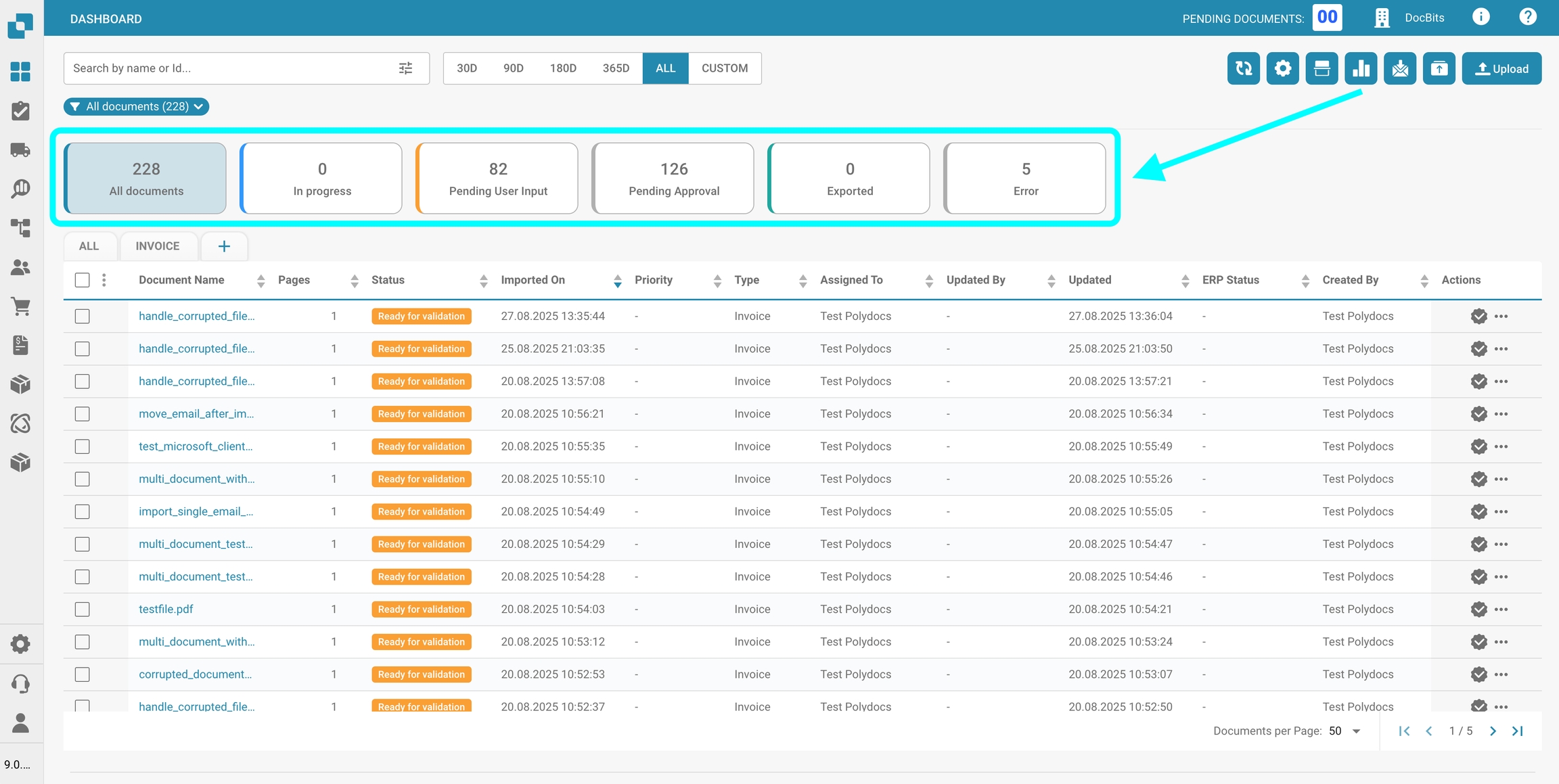This screenshot has height=784, width=1559.
Task: Click the refresh documents icon button
Action: tap(1243, 68)
